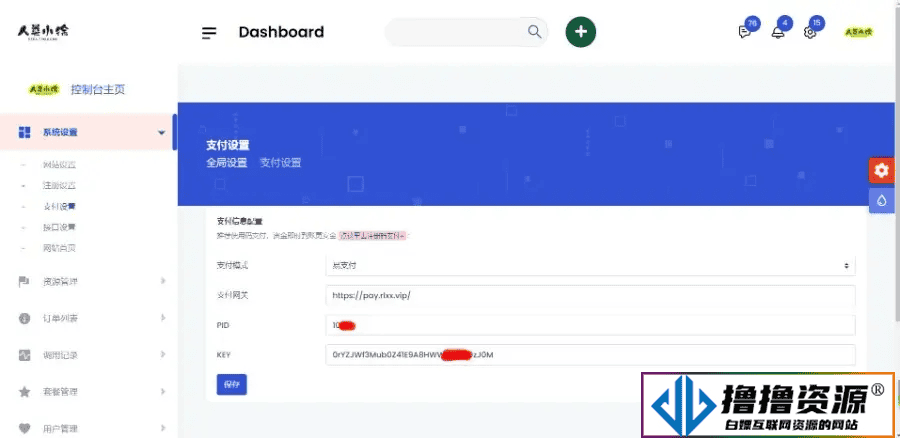Click the 系统设置 grid icon

[x=25, y=132]
